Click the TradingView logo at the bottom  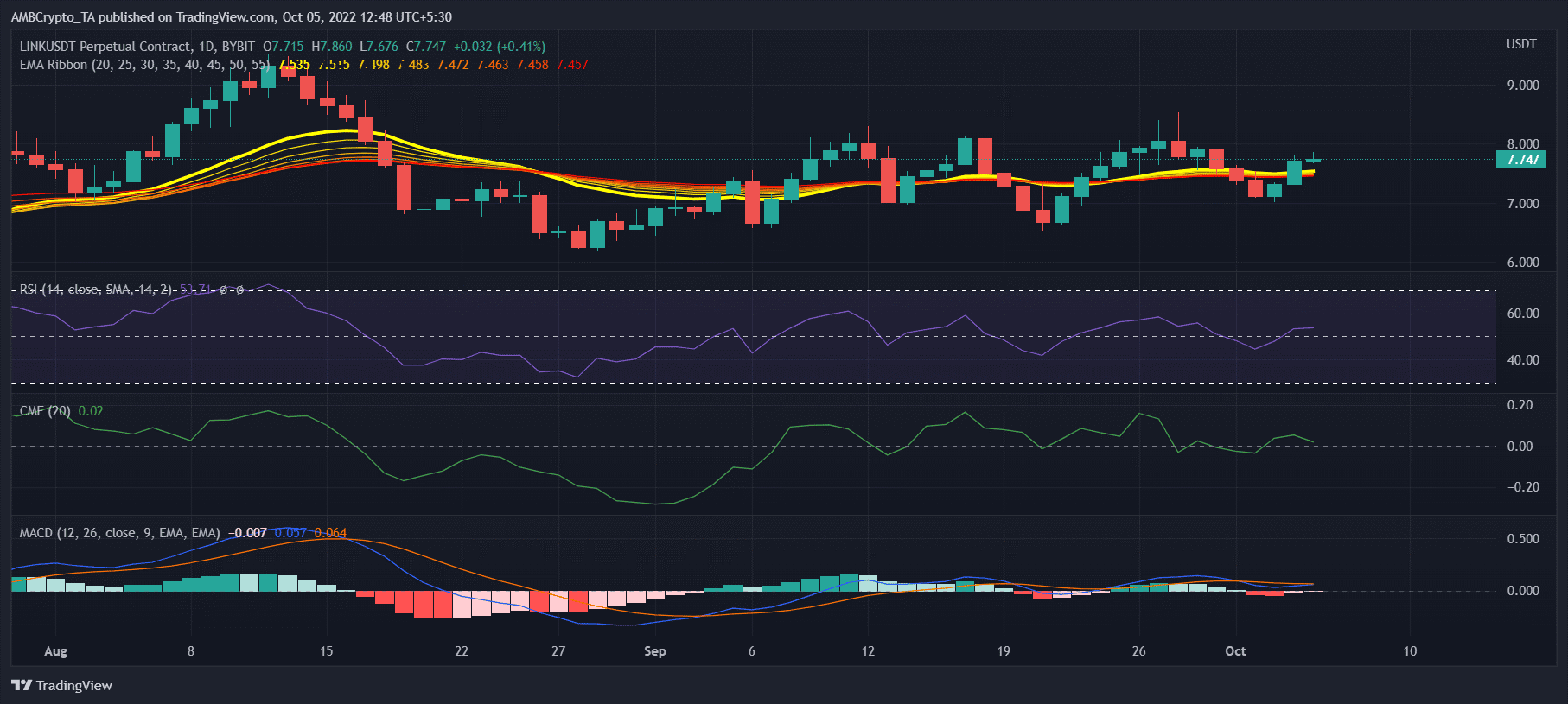tap(61, 685)
